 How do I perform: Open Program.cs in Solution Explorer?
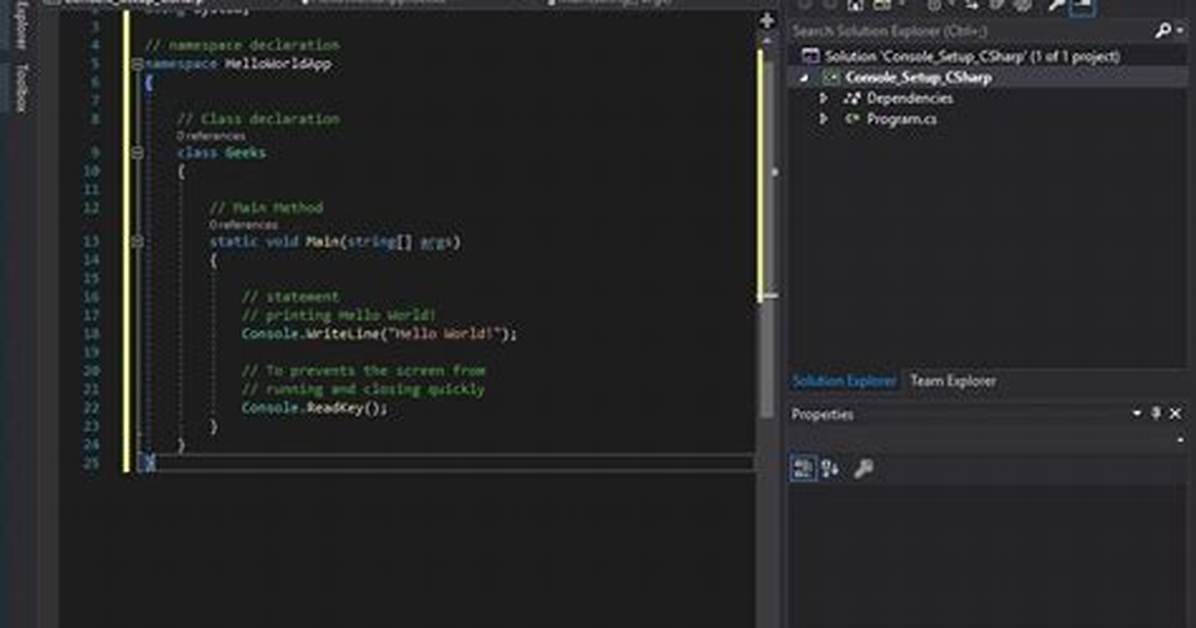point(902,119)
